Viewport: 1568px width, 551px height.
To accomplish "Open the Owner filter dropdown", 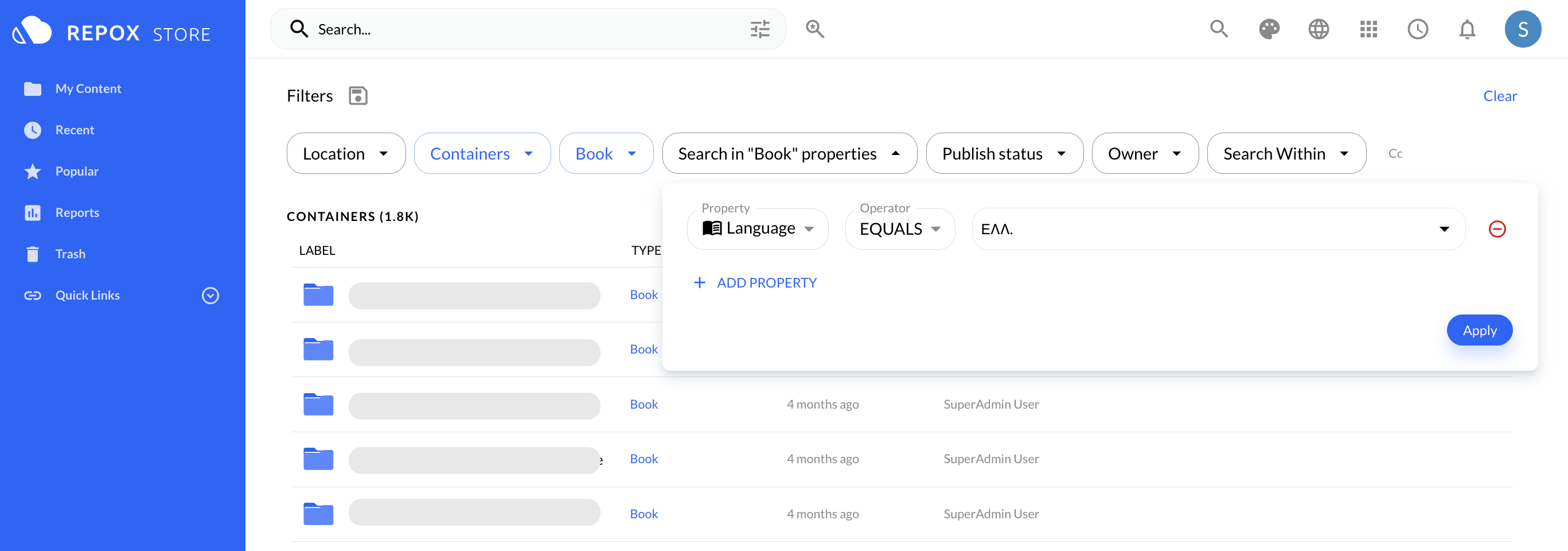I will pyautogui.click(x=1145, y=153).
